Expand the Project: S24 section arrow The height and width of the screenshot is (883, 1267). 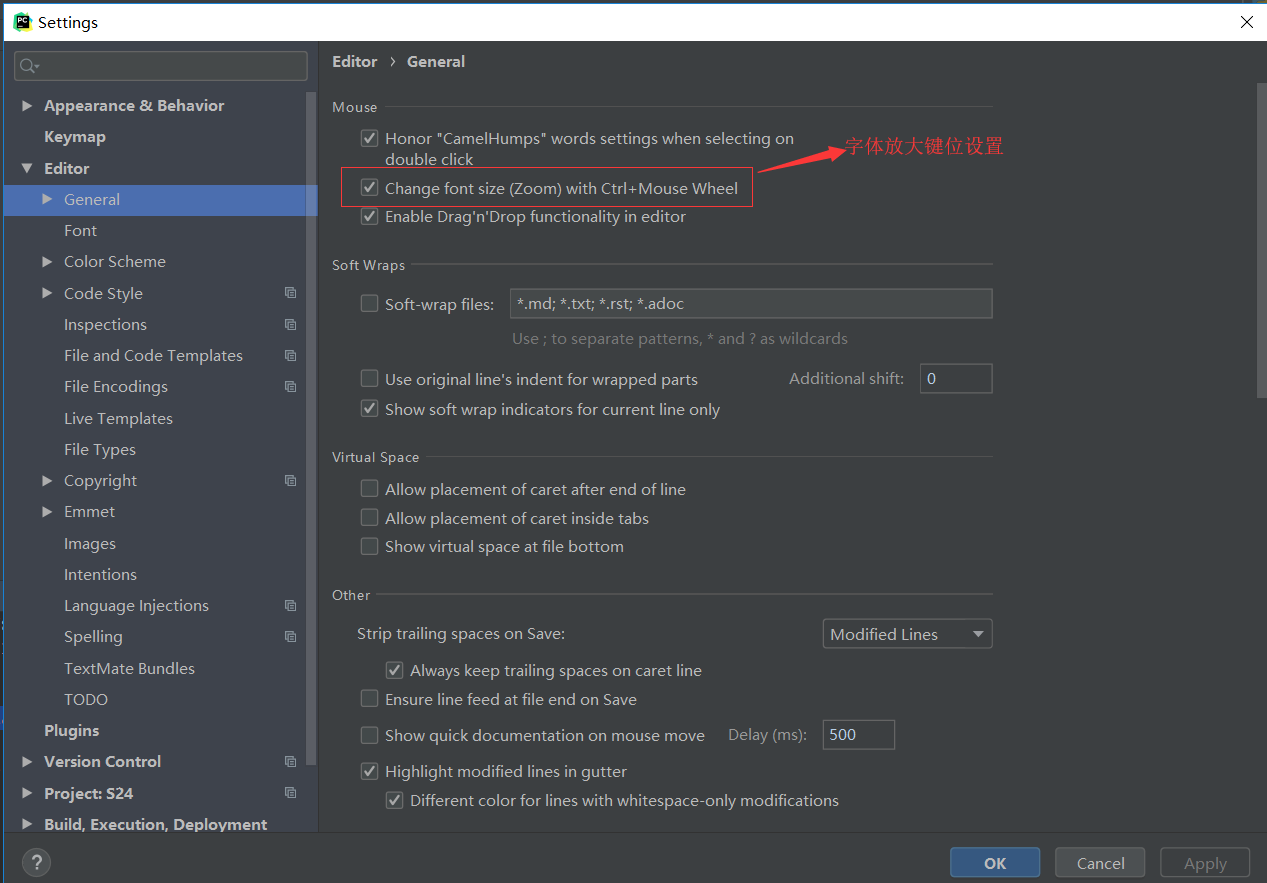click(x=27, y=793)
